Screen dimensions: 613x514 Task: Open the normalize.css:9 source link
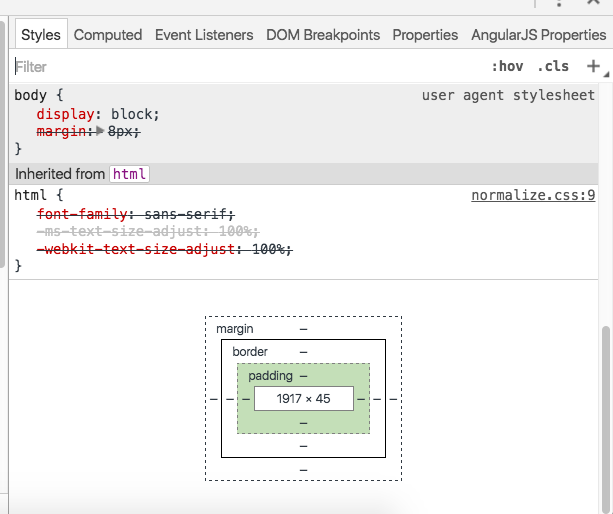(533, 195)
